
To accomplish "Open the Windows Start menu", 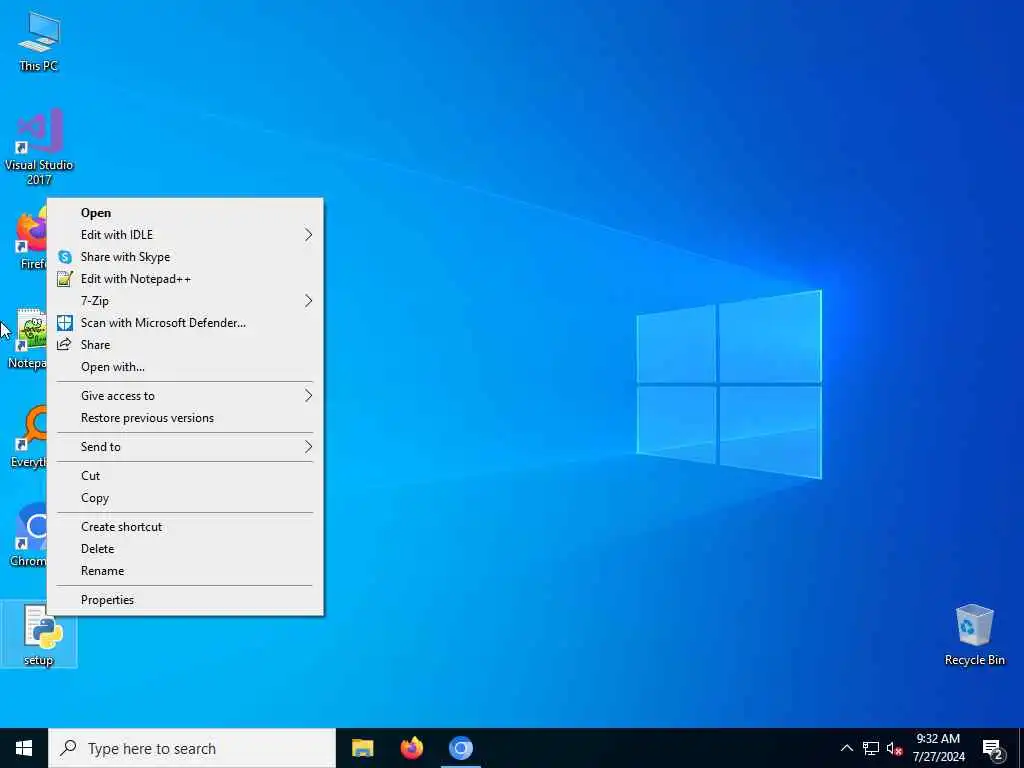I will pyautogui.click(x=24, y=748).
